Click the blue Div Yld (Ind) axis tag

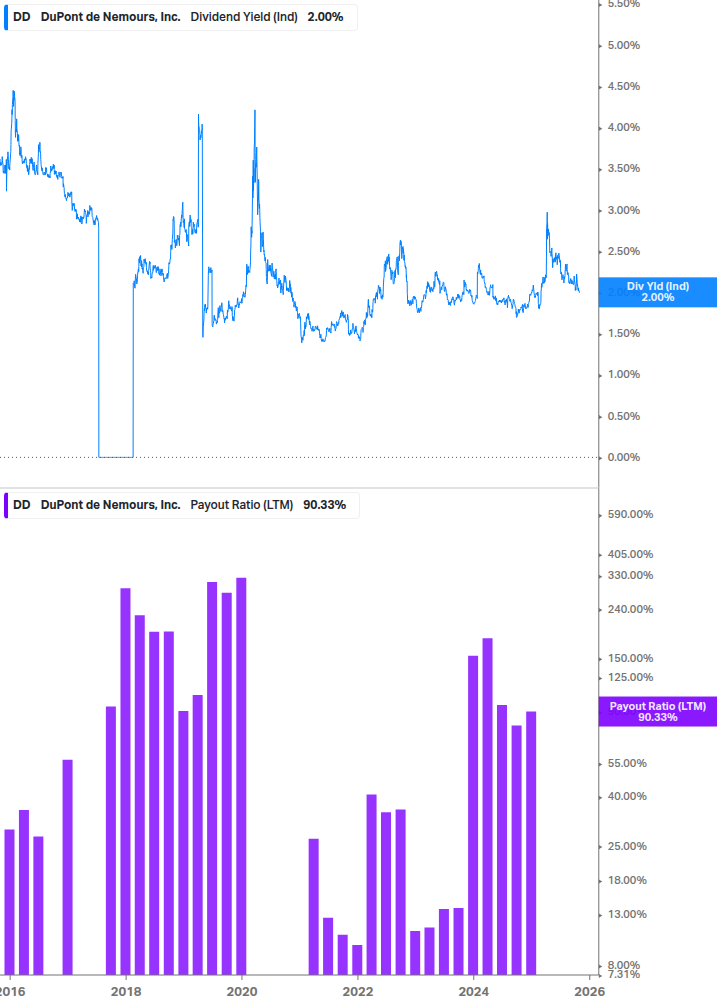click(x=658, y=292)
